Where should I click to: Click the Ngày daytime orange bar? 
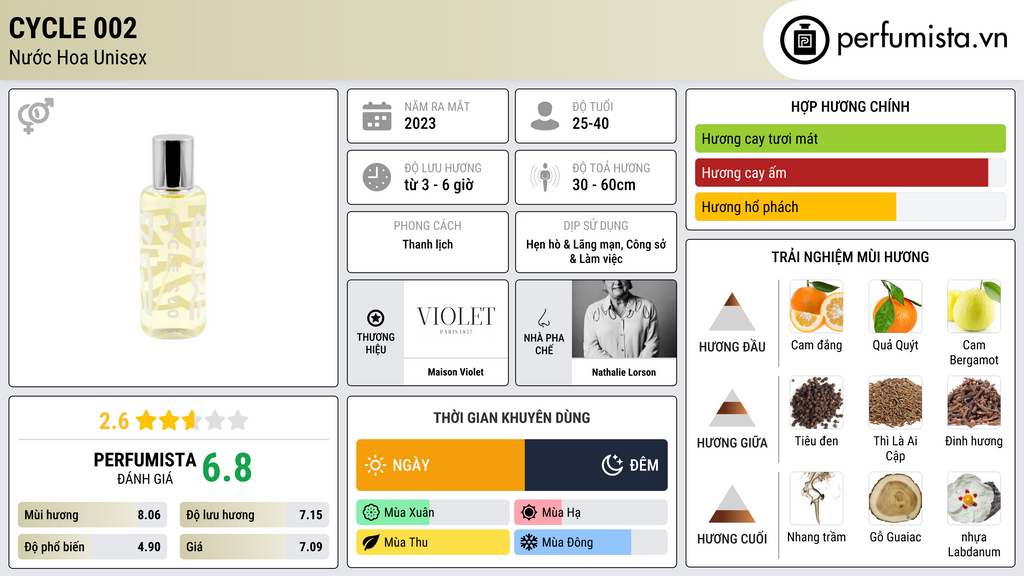[x=440, y=465]
